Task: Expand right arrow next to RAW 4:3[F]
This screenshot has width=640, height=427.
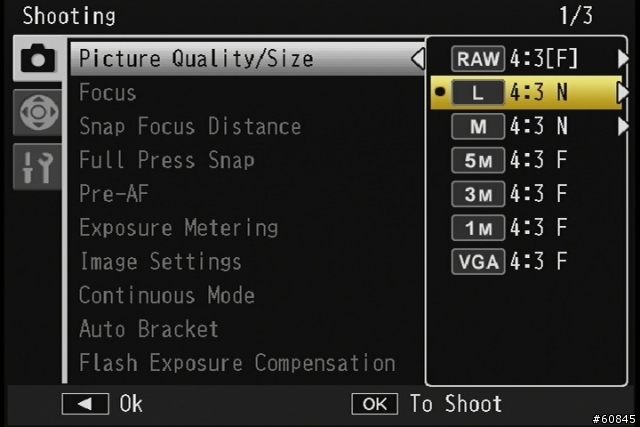Action: point(623,58)
